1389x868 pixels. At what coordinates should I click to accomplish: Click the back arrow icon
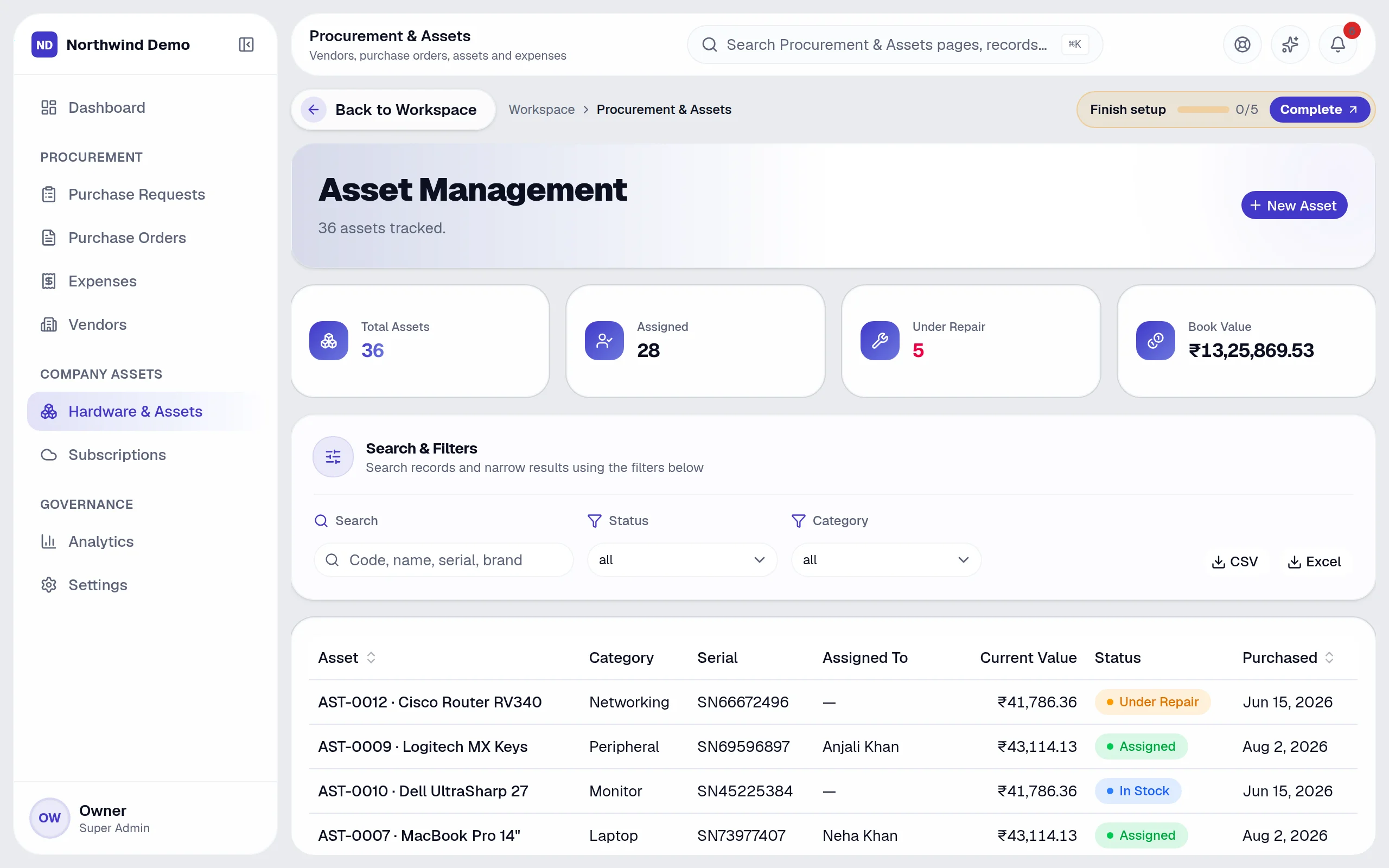[x=314, y=110]
